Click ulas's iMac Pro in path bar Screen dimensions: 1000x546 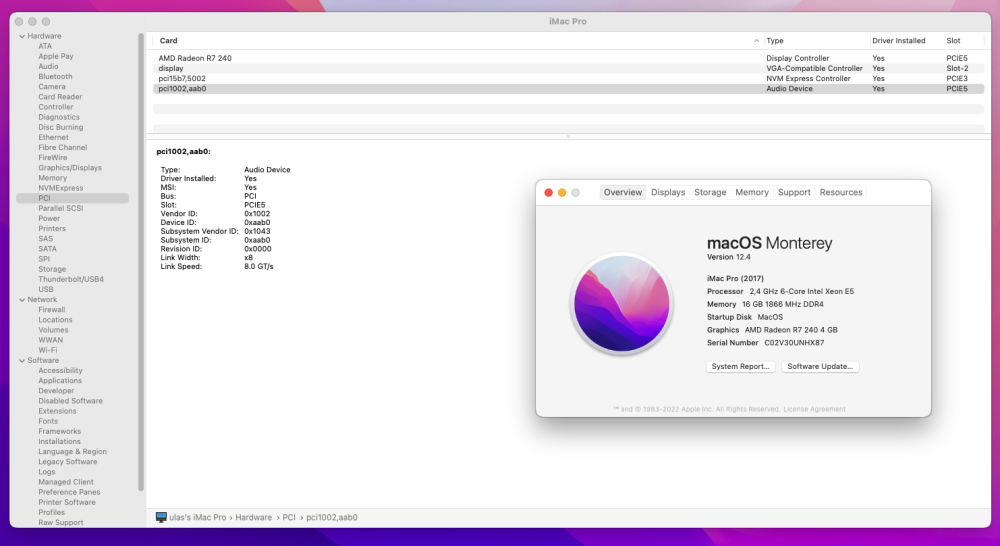click(x=198, y=517)
